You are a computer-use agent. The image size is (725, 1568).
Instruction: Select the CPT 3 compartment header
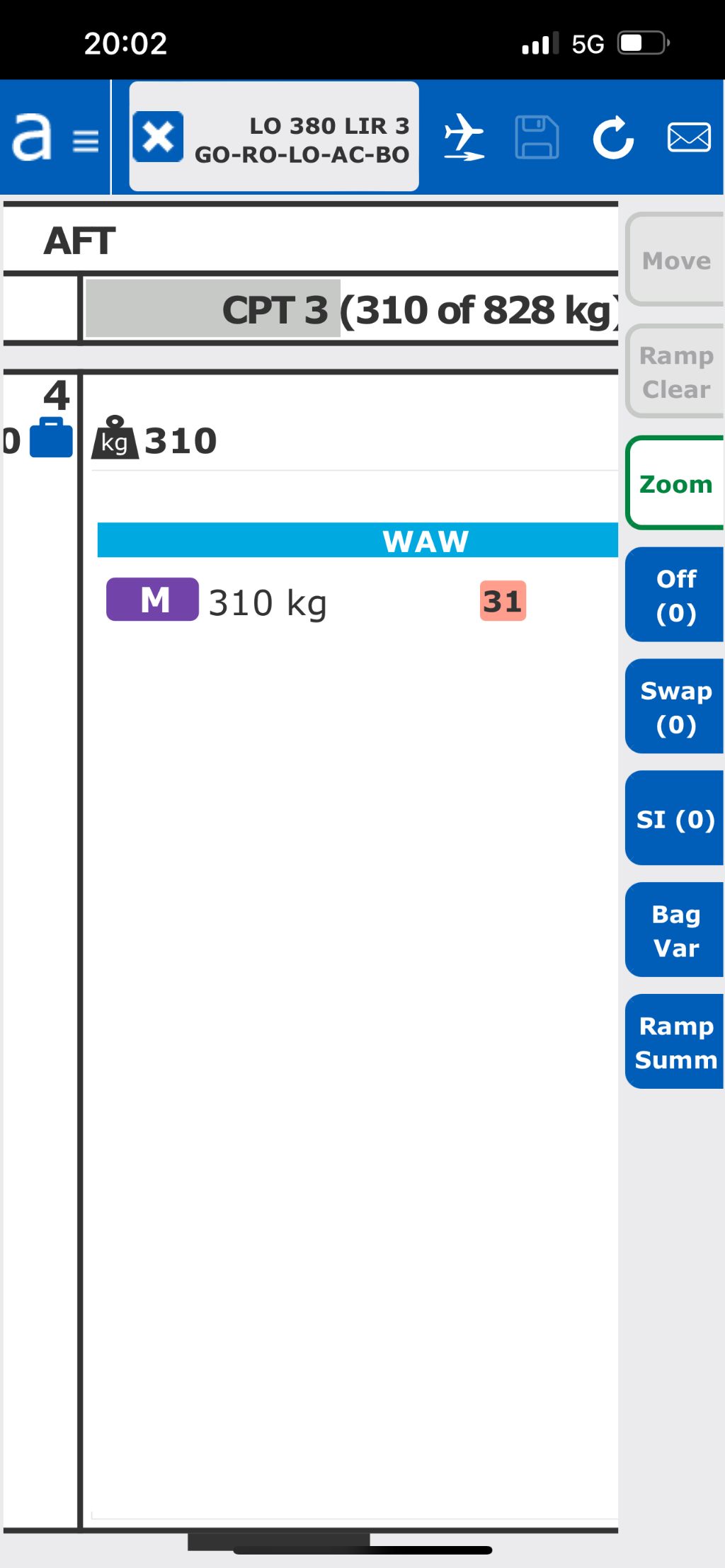click(x=350, y=309)
